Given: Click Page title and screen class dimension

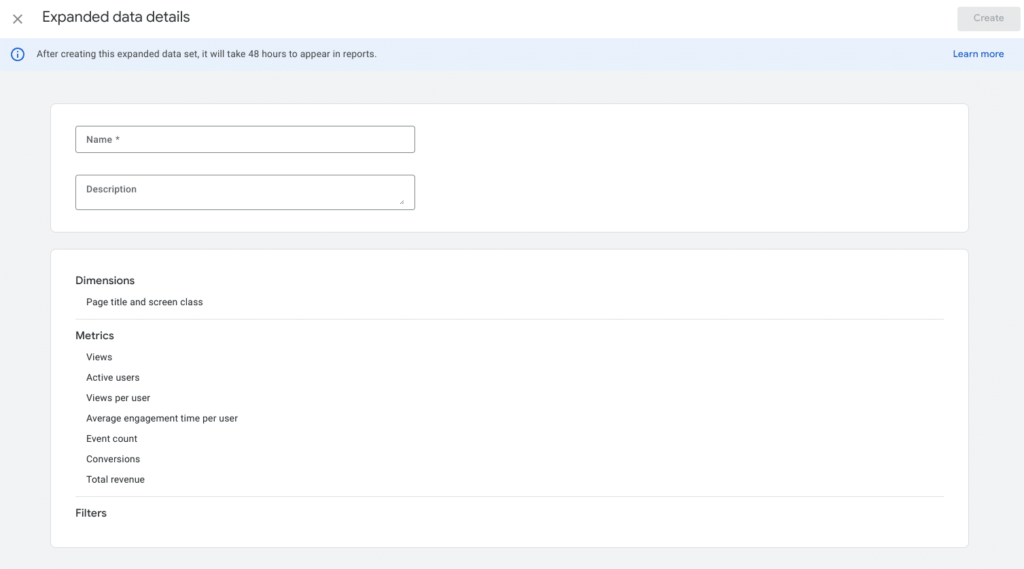Looking at the screenshot, I should [144, 302].
